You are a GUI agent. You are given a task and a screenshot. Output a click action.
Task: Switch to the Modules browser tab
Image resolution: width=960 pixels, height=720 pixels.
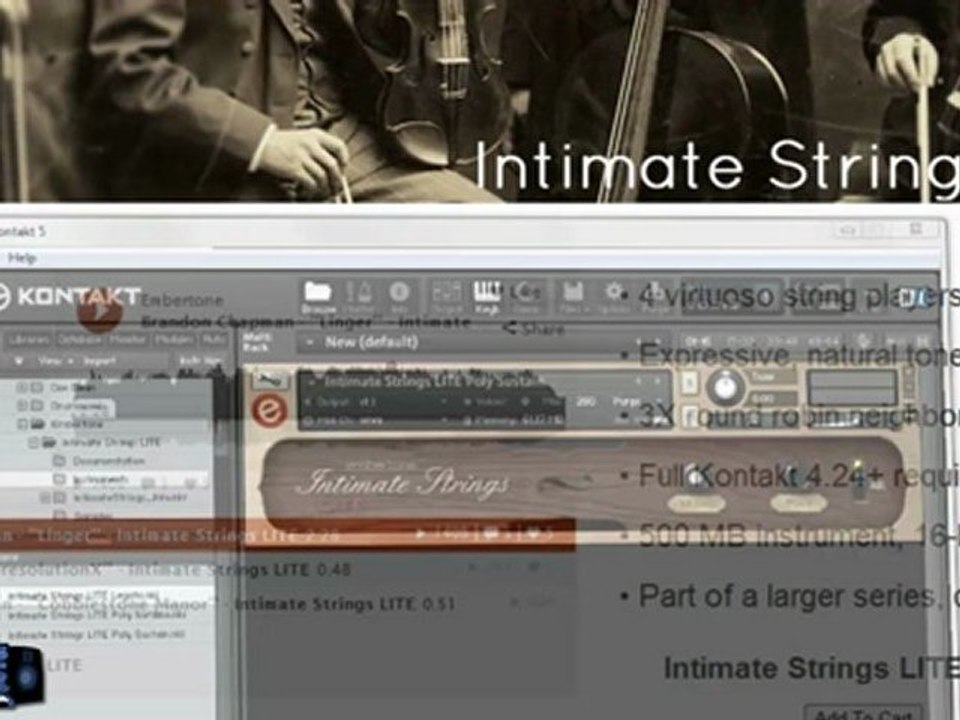(174, 340)
